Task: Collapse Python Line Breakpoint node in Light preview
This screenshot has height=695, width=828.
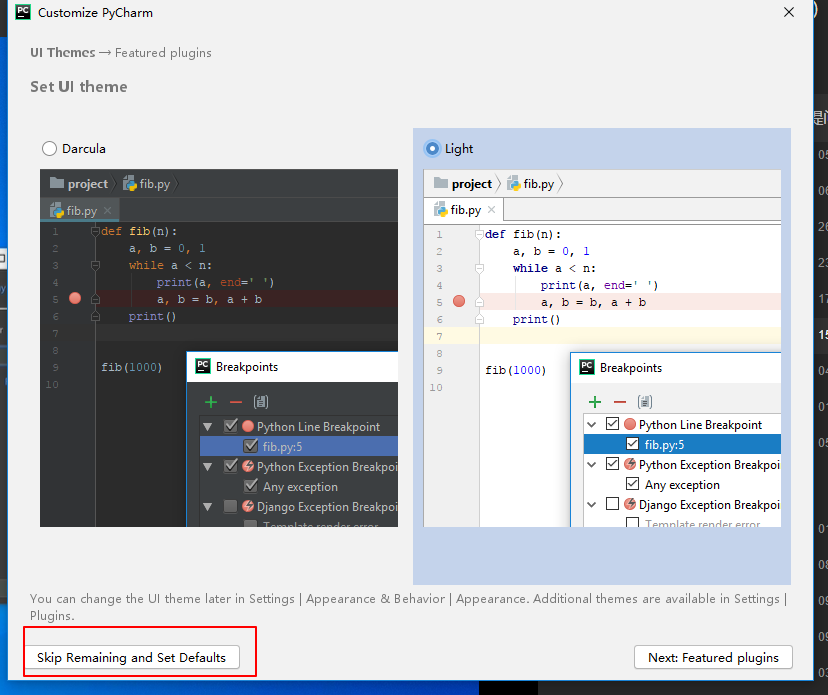Action: pos(592,425)
